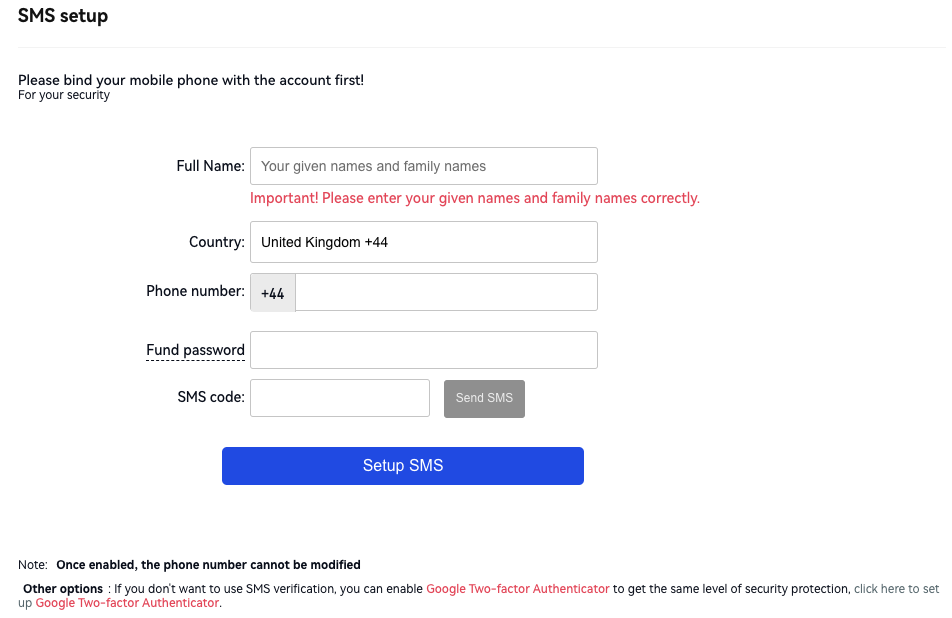This screenshot has height=618, width=952.
Task: Click the Full Name input field
Action: [423, 166]
